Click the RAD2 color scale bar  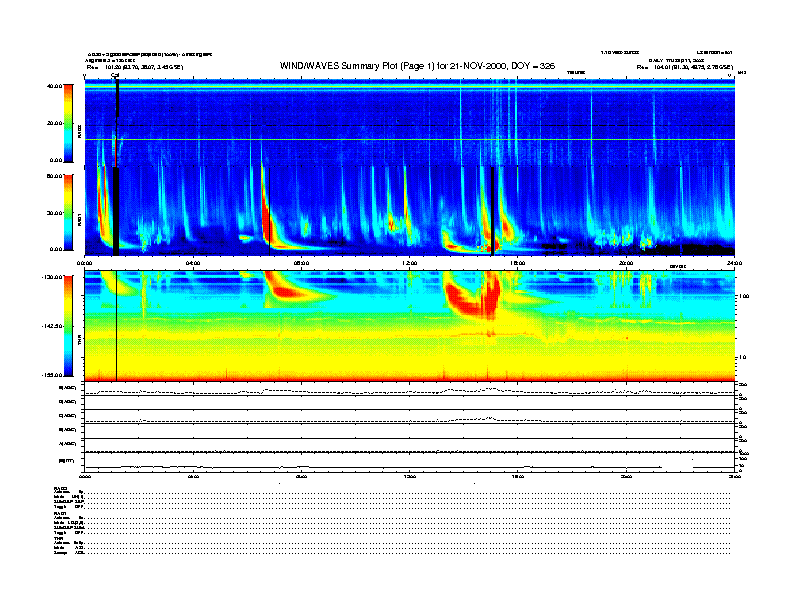(x=68, y=123)
